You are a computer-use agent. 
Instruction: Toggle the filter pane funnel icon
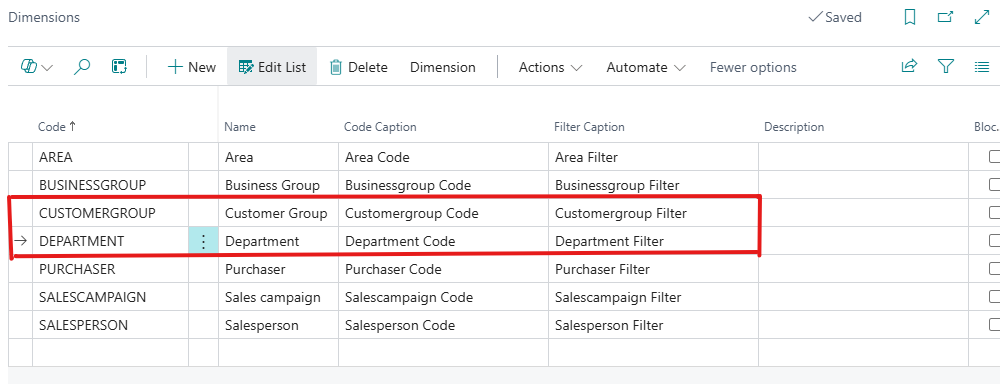(x=946, y=66)
